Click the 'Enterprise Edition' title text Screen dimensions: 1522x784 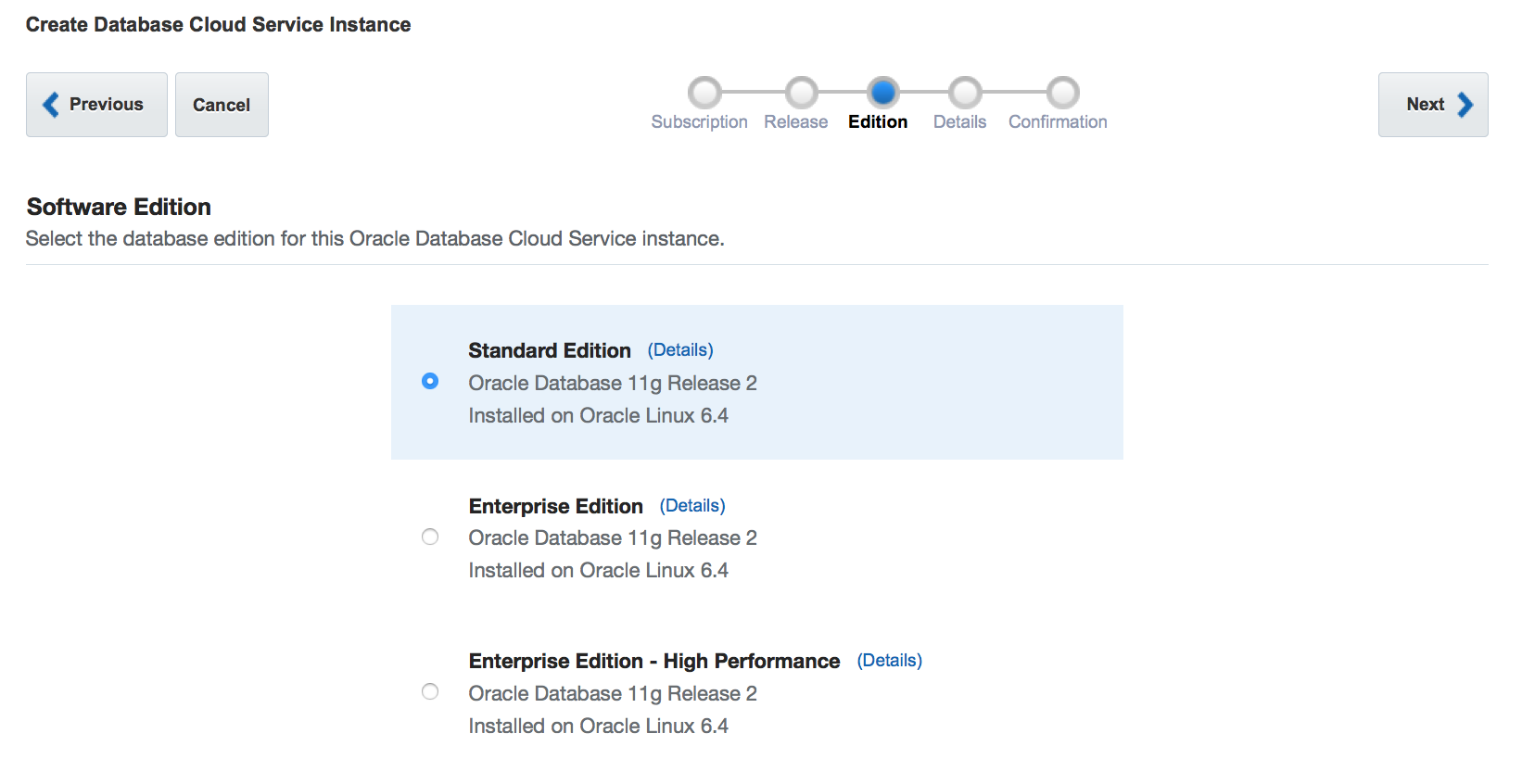coord(556,506)
